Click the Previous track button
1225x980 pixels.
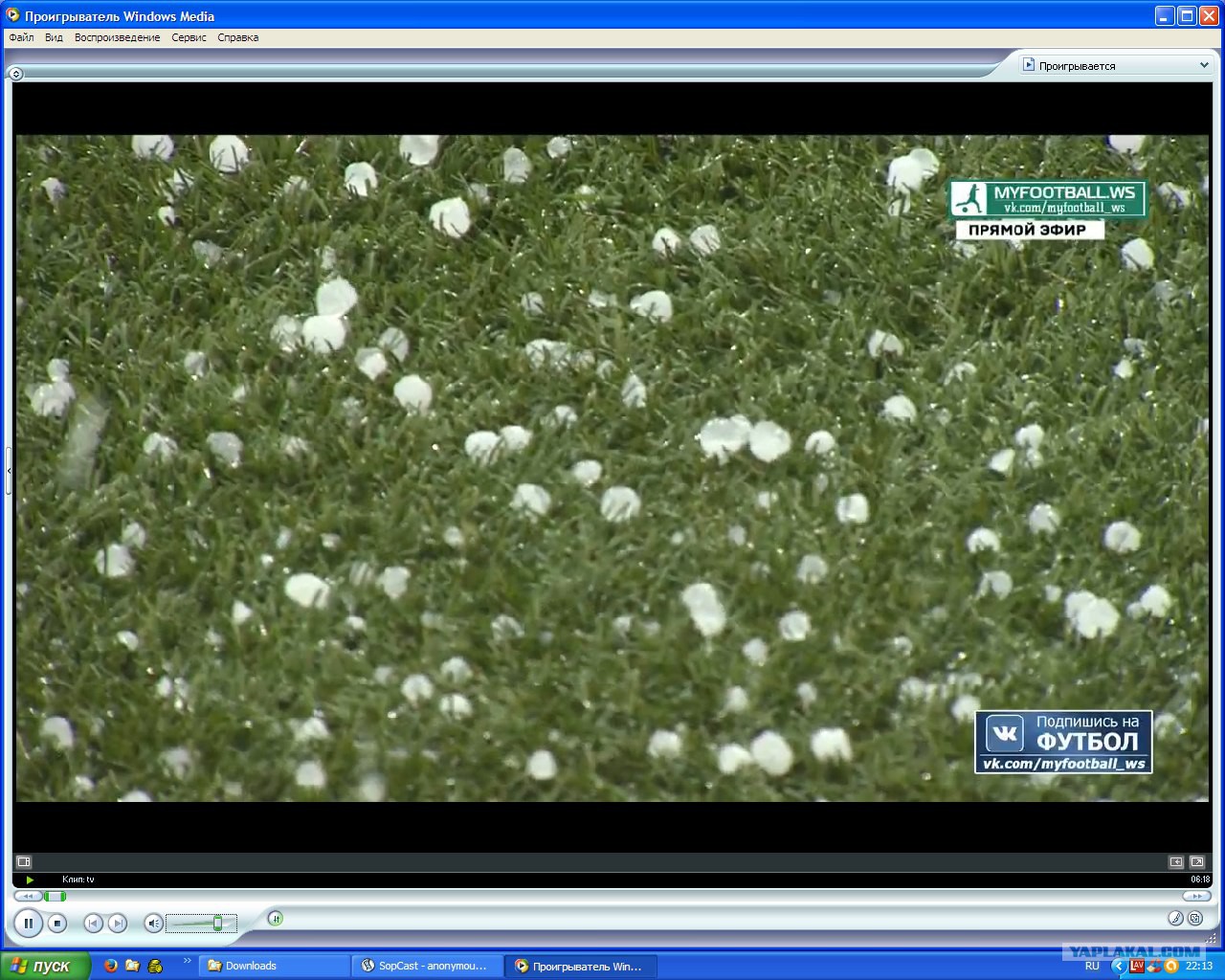pos(93,924)
